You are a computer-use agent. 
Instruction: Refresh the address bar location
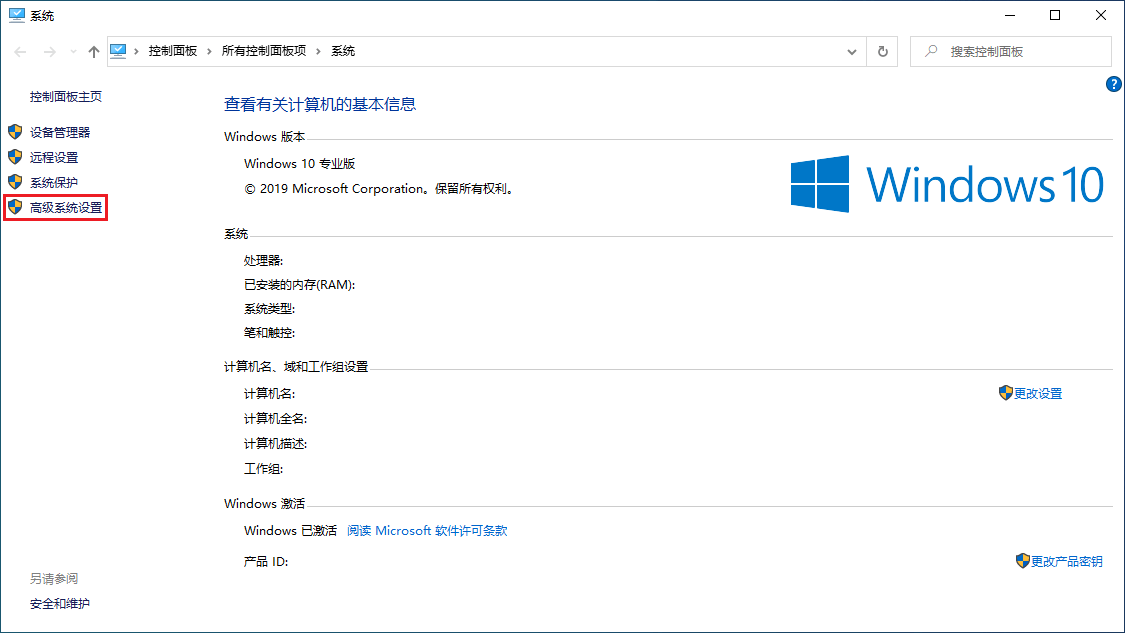click(882, 51)
